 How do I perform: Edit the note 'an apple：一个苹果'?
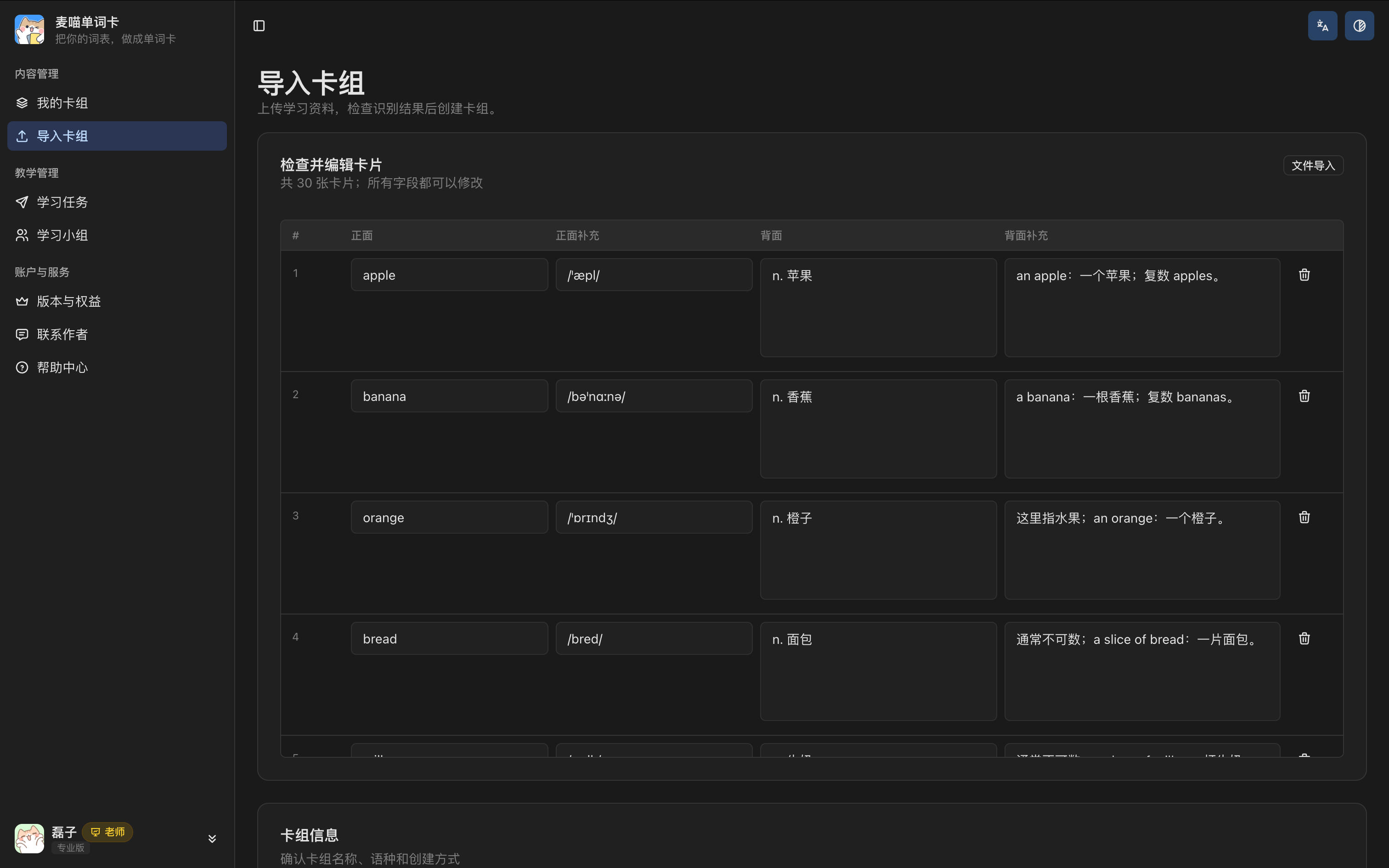tap(1142, 308)
